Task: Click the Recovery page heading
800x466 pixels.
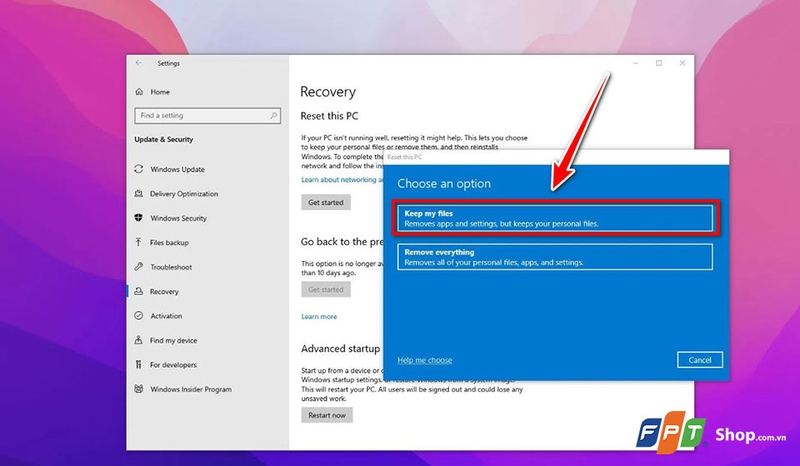Action: (x=328, y=92)
